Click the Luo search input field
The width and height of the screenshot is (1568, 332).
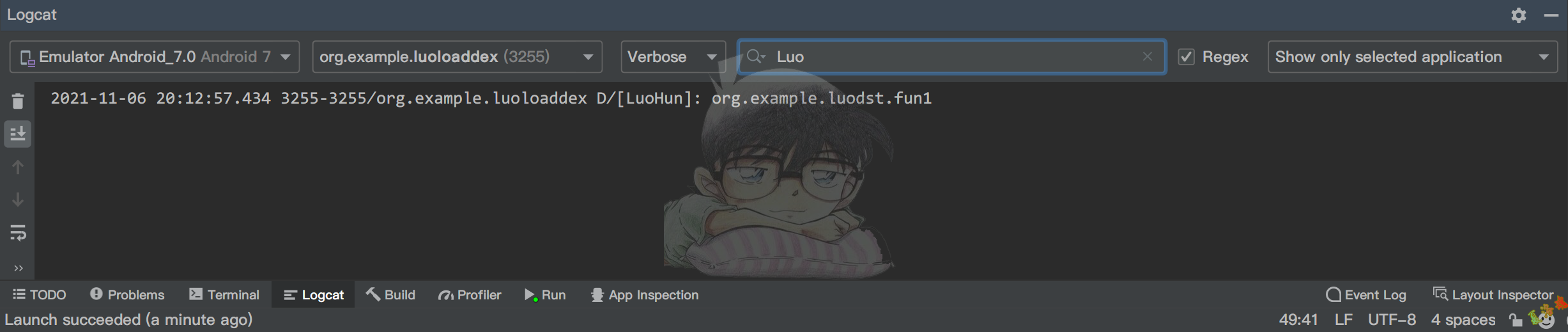pyautogui.click(x=952, y=57)
